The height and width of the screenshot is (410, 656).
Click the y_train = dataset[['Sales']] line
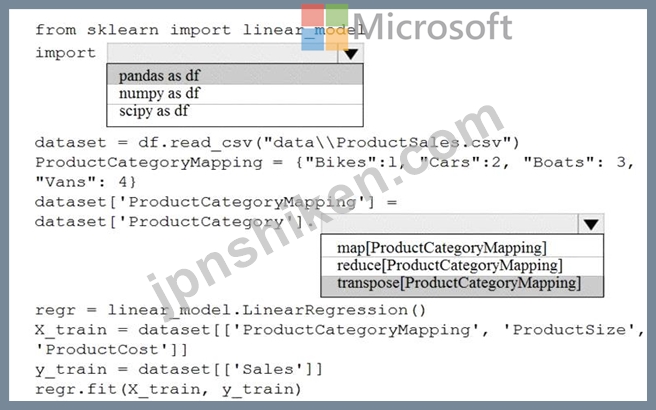click(179, 369)
